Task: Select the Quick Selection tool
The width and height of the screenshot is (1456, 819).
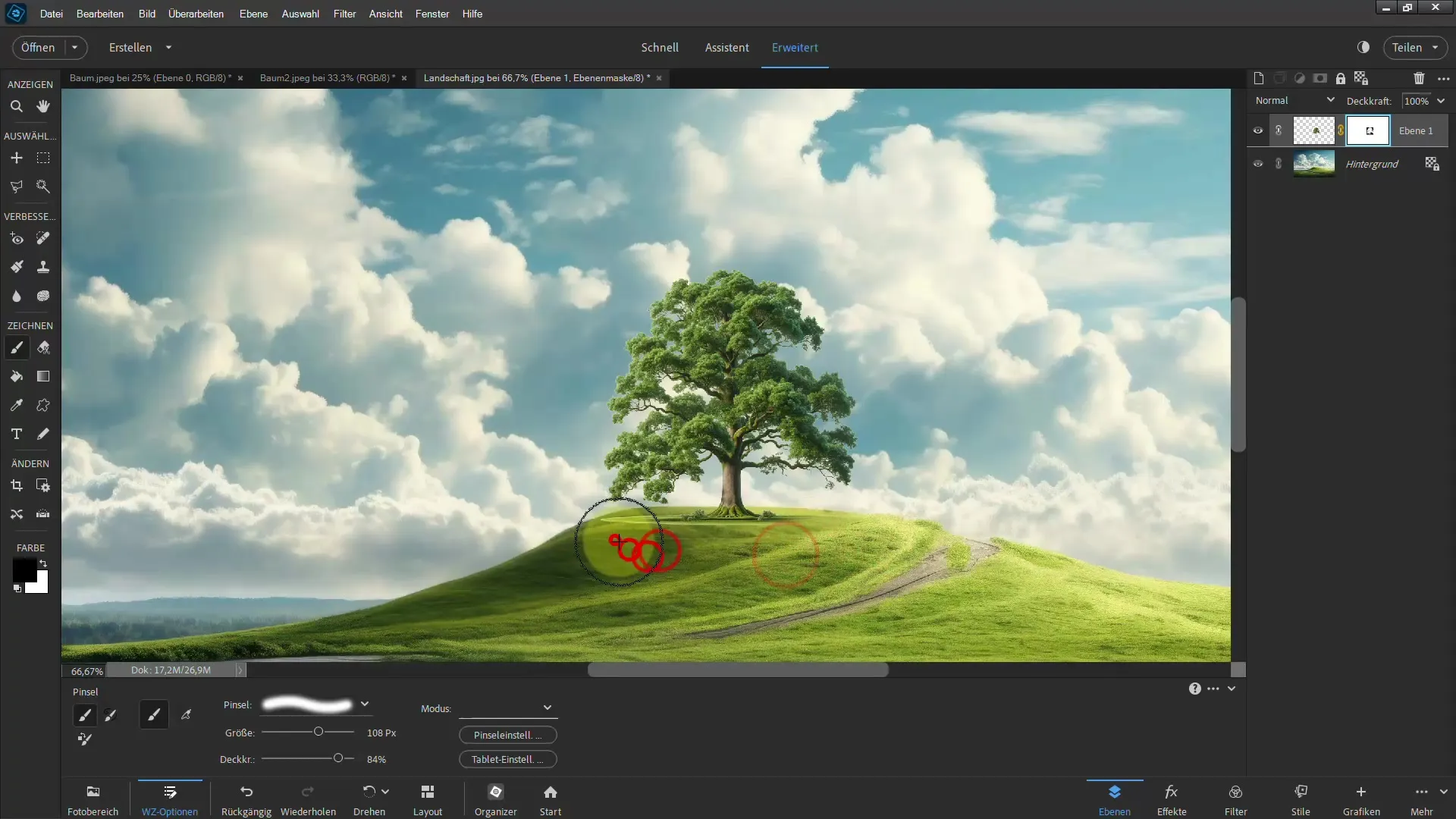Action: [x=43, y=187]
